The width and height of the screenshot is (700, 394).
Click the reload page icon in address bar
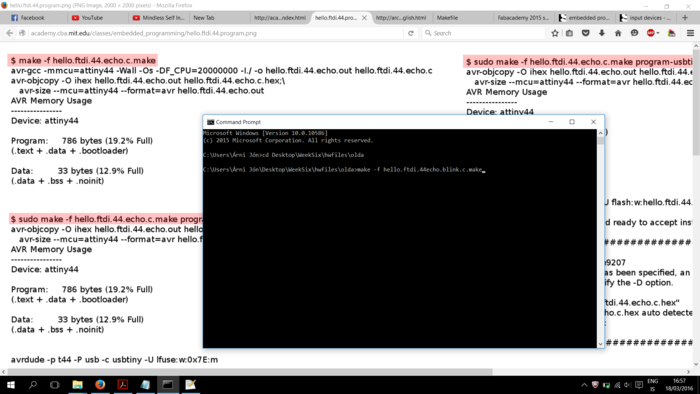coord(411,33)
